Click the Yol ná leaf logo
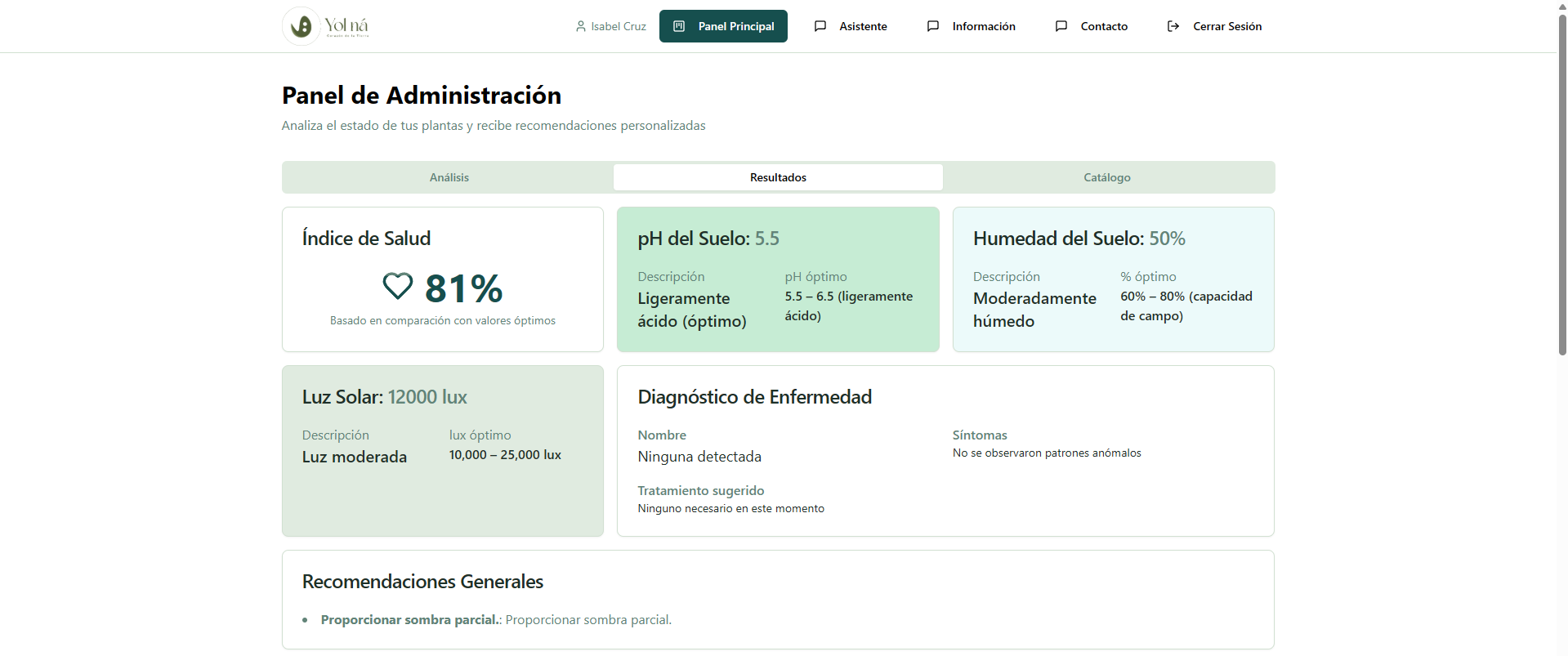This screenshot has width=1568, height=656. tap(302, 26)
